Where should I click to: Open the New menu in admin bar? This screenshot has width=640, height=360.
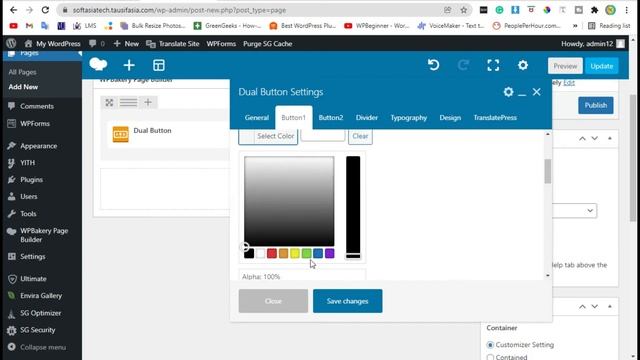126,43
